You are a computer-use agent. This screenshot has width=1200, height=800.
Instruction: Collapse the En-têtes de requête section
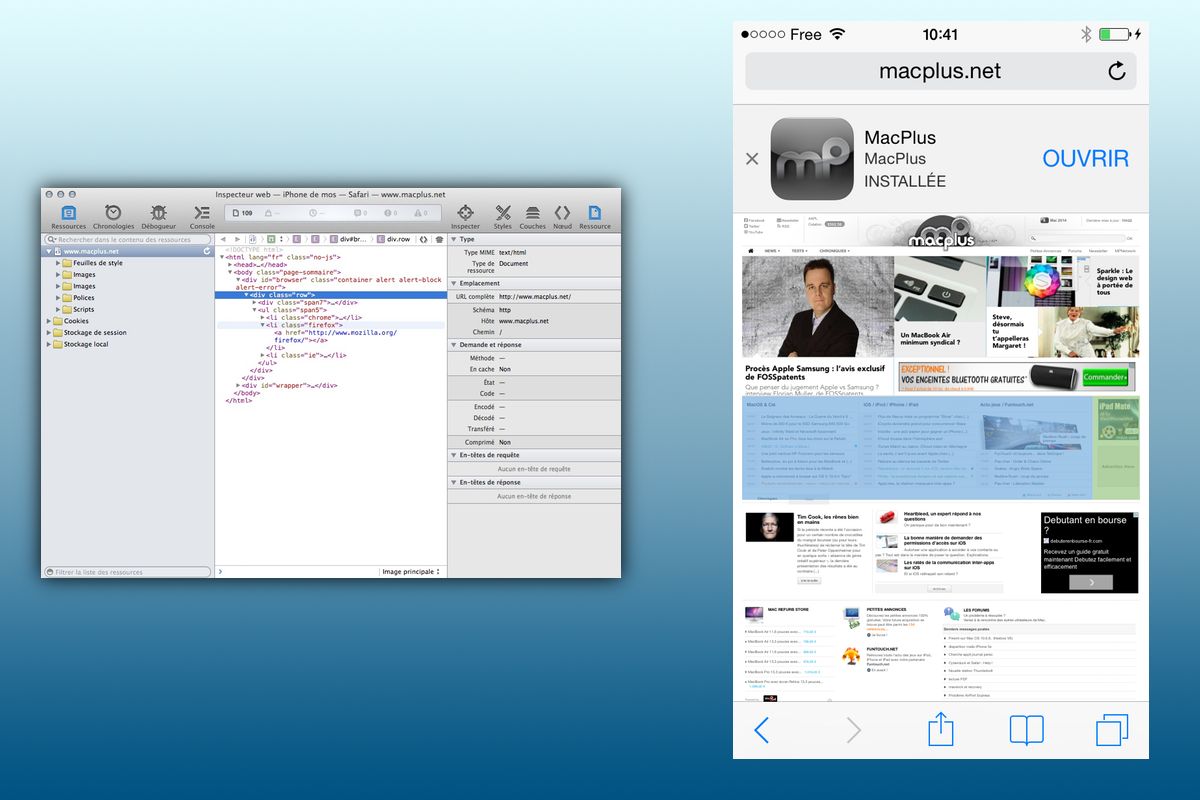point(454,455)
